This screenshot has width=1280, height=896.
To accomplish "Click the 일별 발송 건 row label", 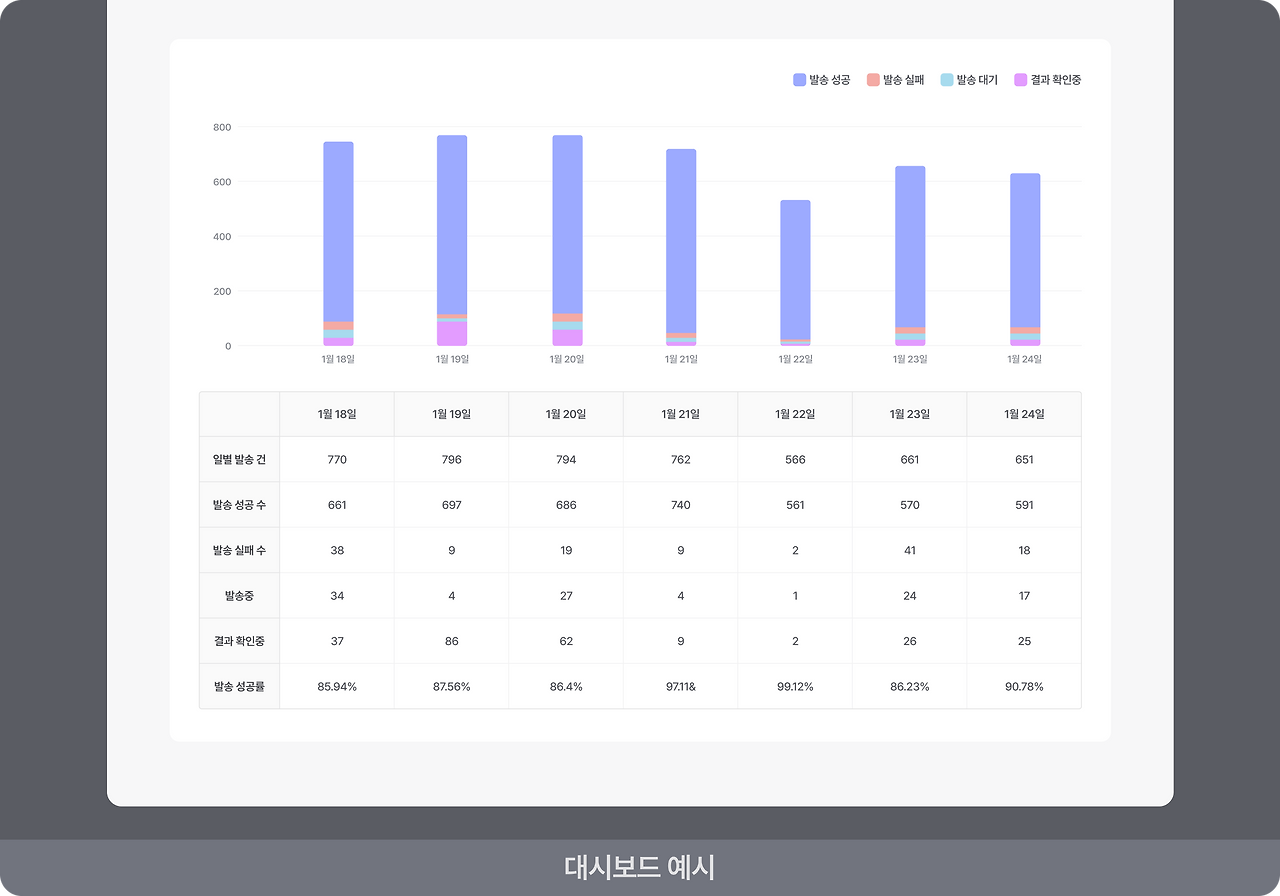I will pyautogui.click(x=239, y=459).
